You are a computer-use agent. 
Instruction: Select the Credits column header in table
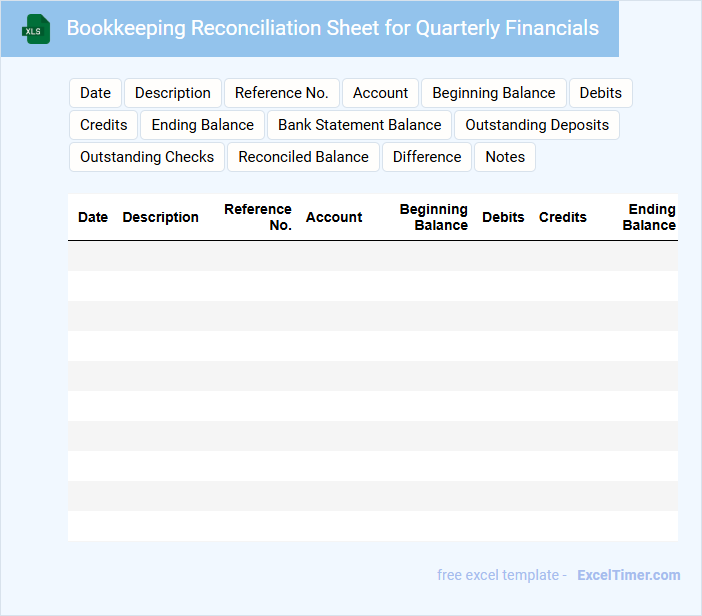pyautogui.click(x=563, y=217)
